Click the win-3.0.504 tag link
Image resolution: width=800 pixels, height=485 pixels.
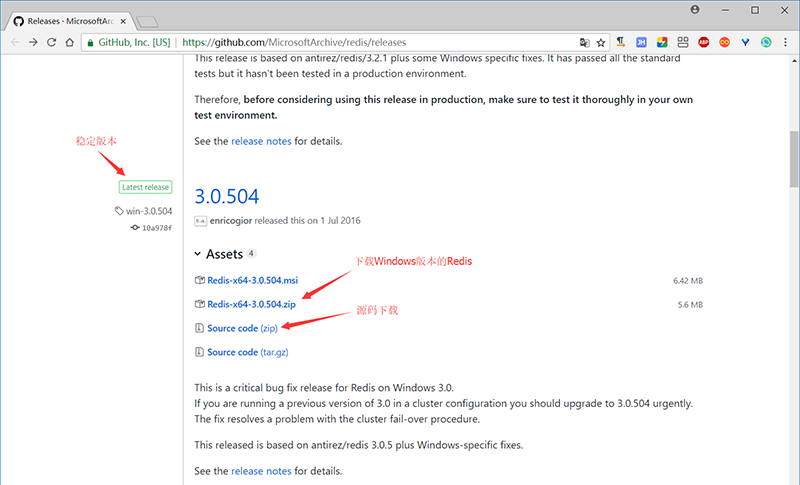[148, 211]
